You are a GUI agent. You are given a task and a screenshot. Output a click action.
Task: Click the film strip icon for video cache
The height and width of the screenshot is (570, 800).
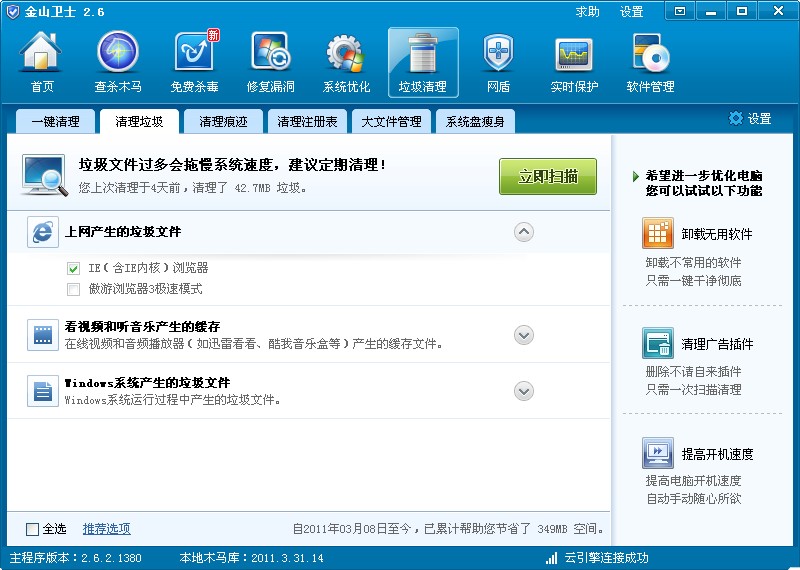coord(42,335)
